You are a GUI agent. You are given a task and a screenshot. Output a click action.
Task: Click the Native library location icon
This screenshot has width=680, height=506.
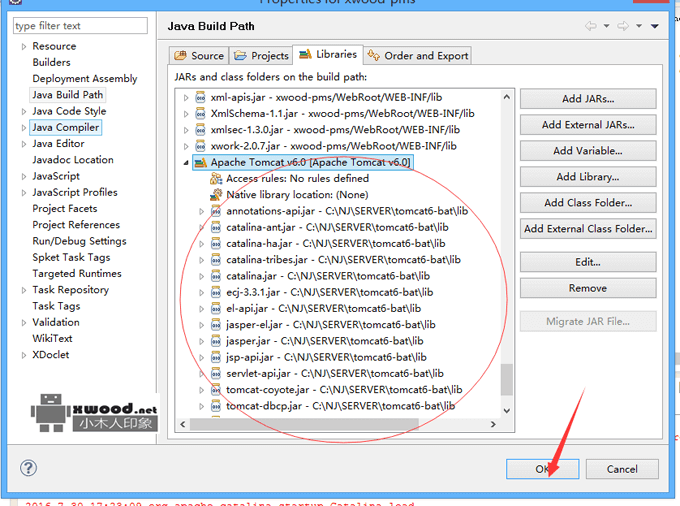(x=216, y=195)
